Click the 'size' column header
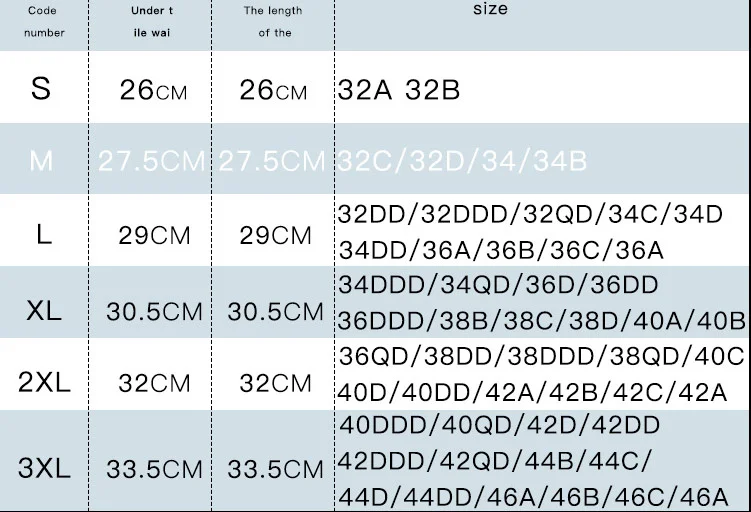751x512 pixels. [489, 10]
